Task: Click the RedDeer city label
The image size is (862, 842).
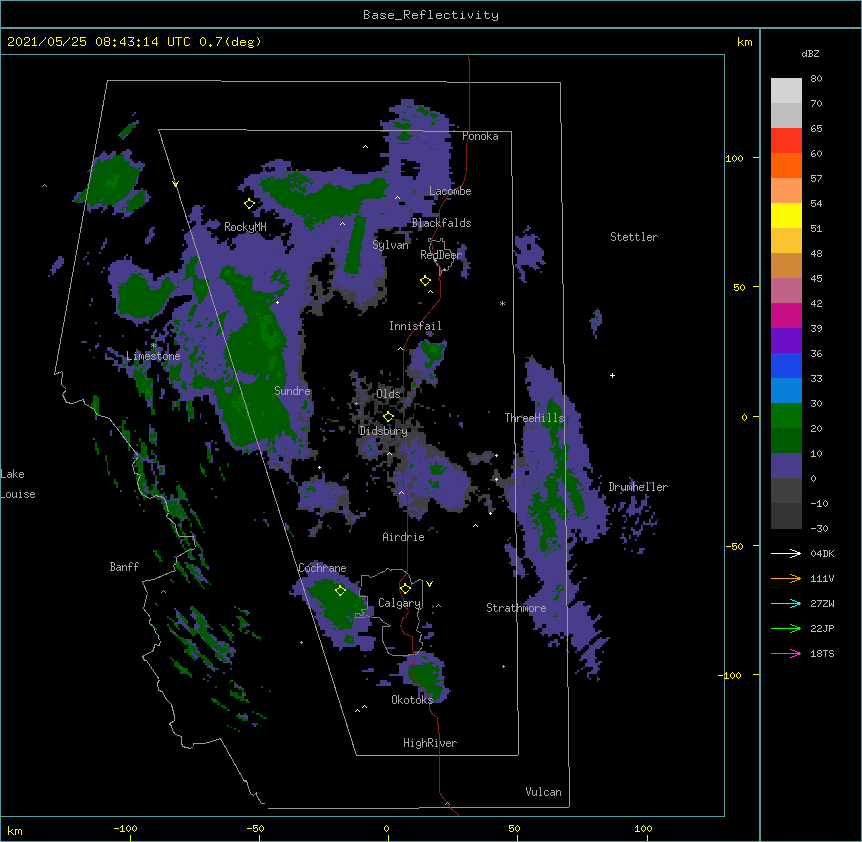Action: pyautogui.click(x=441, y=255)
